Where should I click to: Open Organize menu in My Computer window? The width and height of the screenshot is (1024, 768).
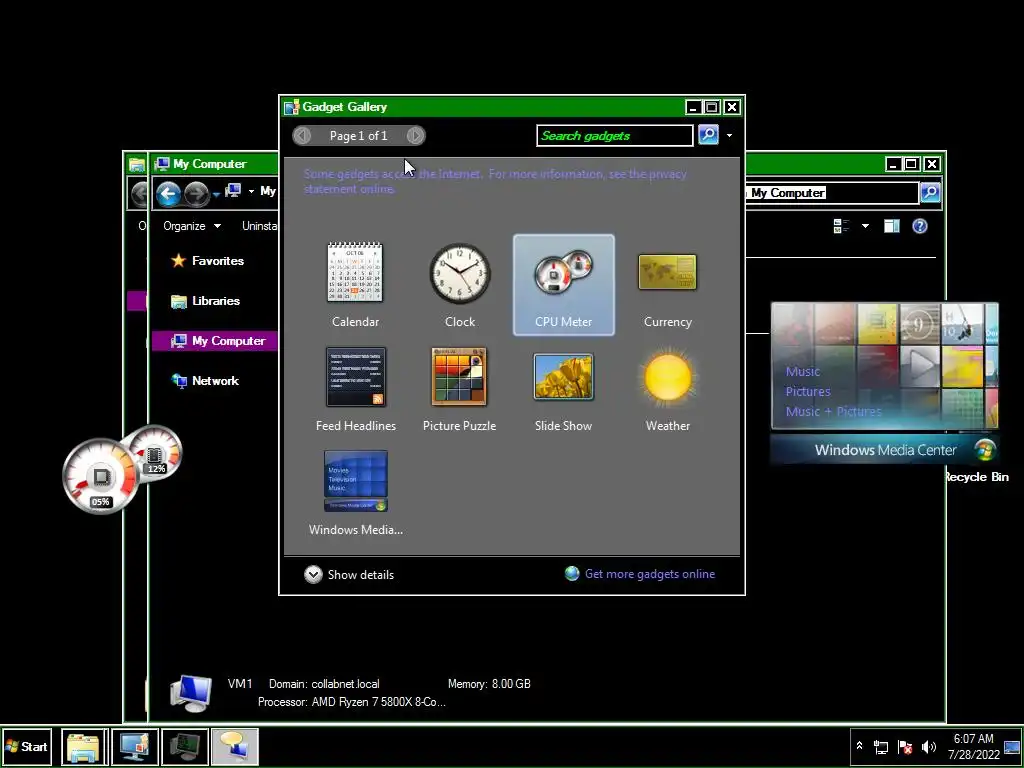click(x=192, y=226)
